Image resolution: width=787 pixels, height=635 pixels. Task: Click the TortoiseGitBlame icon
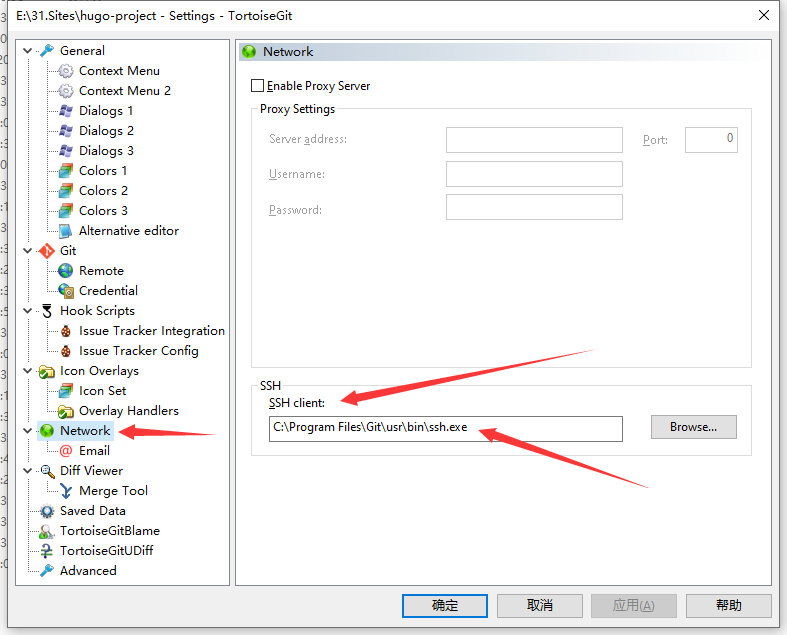click(47, 531)
